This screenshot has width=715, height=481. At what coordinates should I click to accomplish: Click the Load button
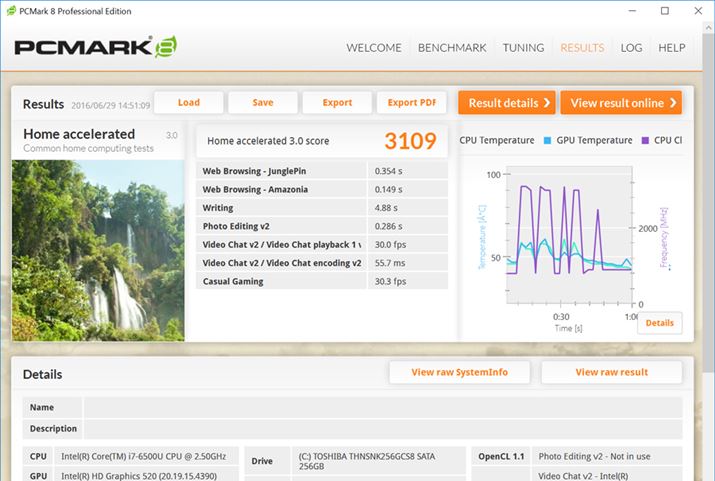(189, 103)
